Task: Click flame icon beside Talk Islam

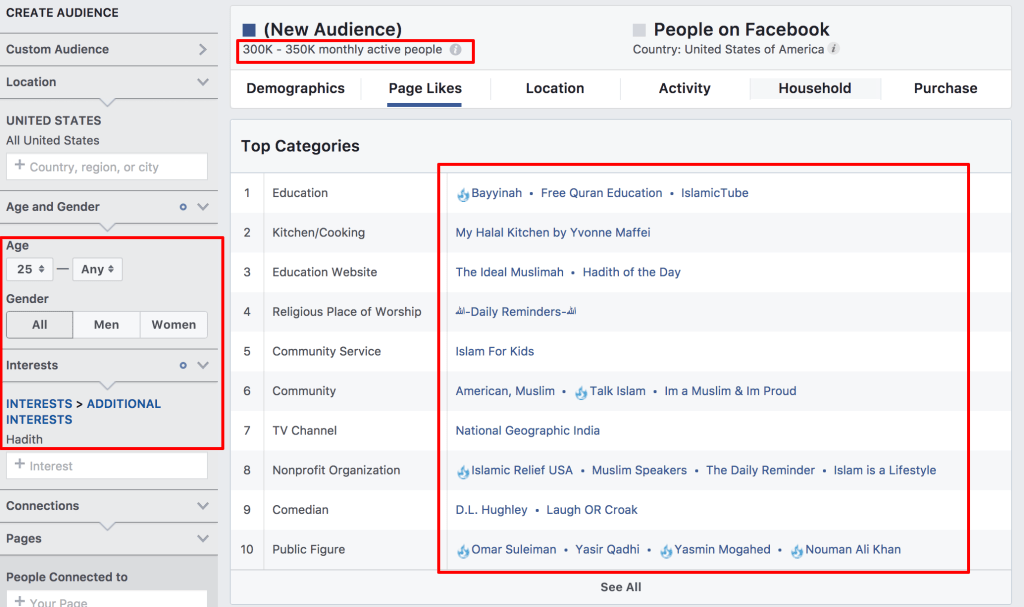Action: [581, 392]
